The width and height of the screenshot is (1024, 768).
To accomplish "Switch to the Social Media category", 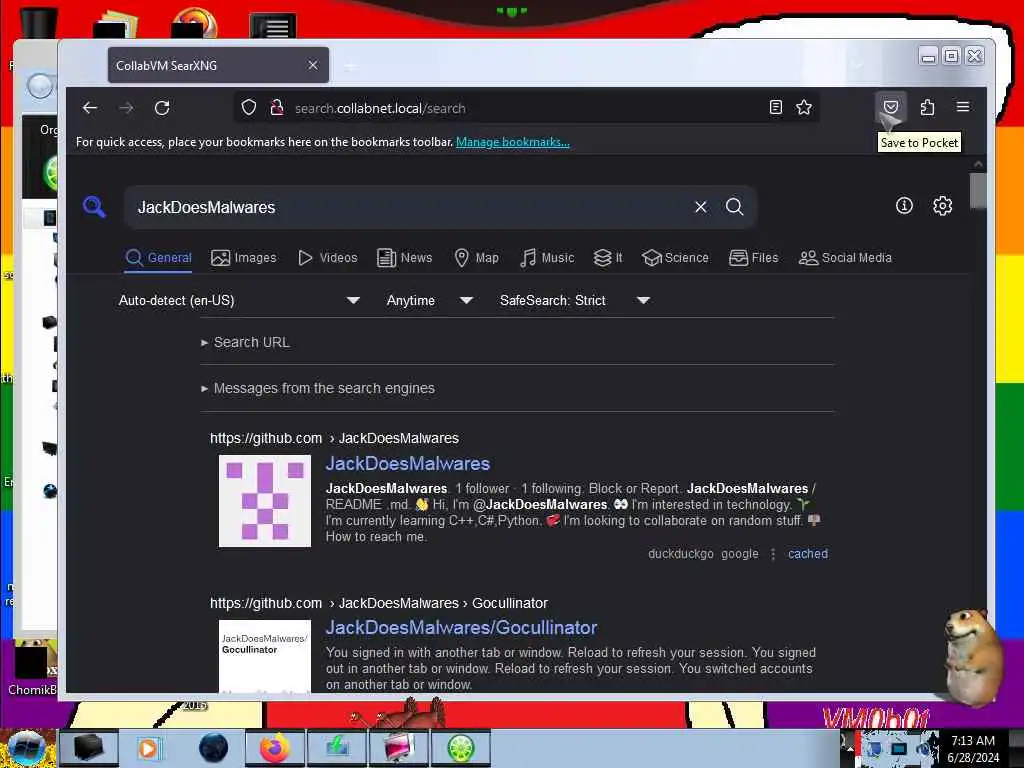I will (845, 258).
